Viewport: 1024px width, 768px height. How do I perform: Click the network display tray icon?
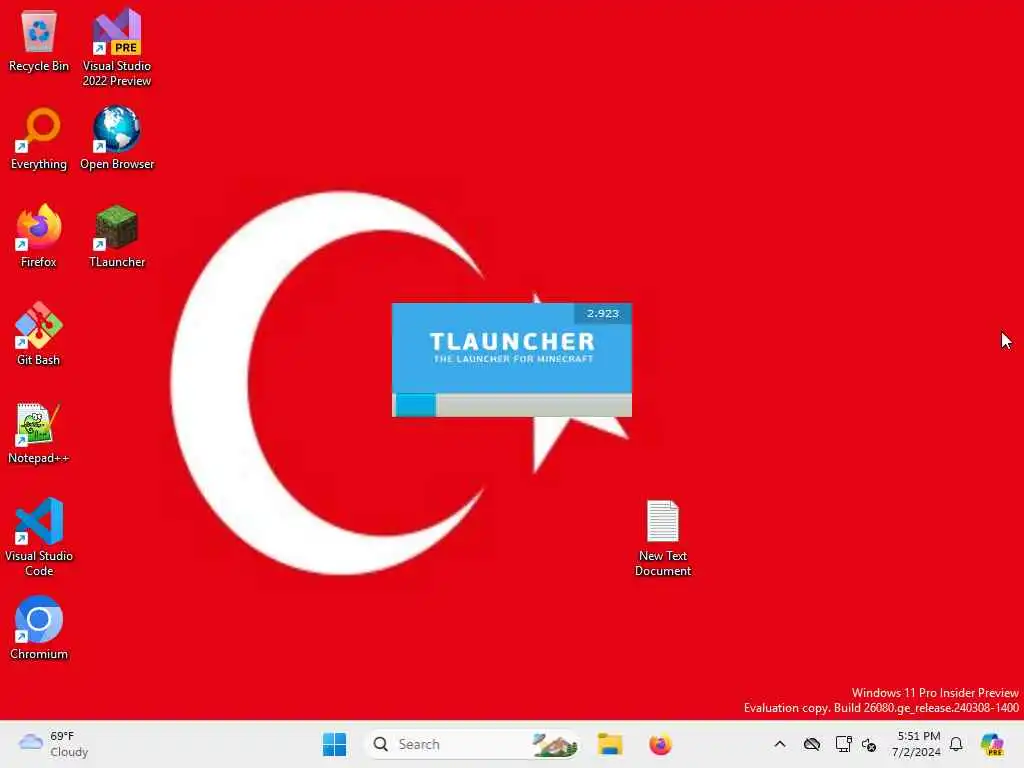843,744
